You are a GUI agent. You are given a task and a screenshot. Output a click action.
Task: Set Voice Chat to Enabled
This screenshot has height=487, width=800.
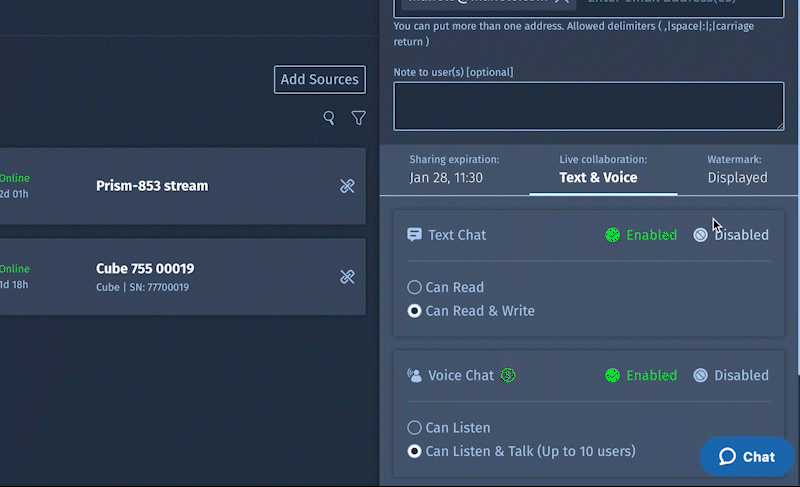(641, 376)
